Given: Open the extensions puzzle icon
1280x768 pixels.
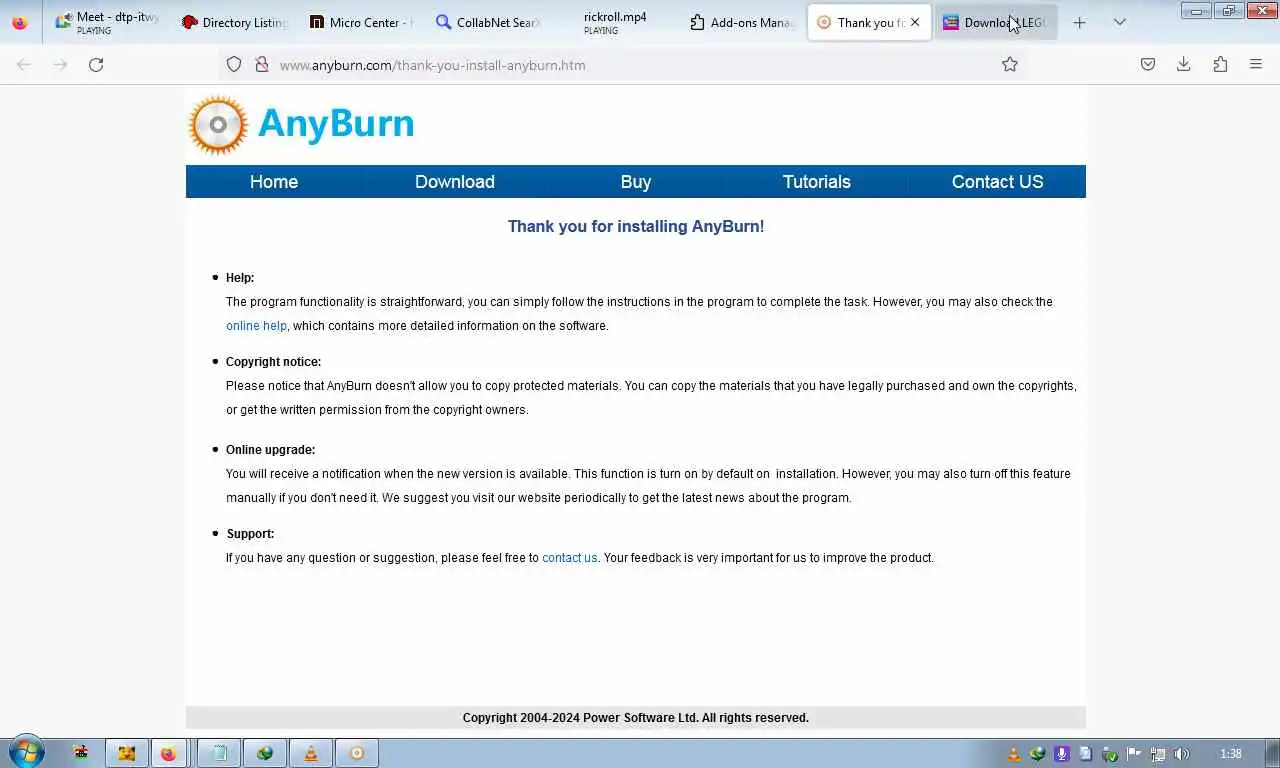Looking at the screenshot, I should tap(1220, 64).
